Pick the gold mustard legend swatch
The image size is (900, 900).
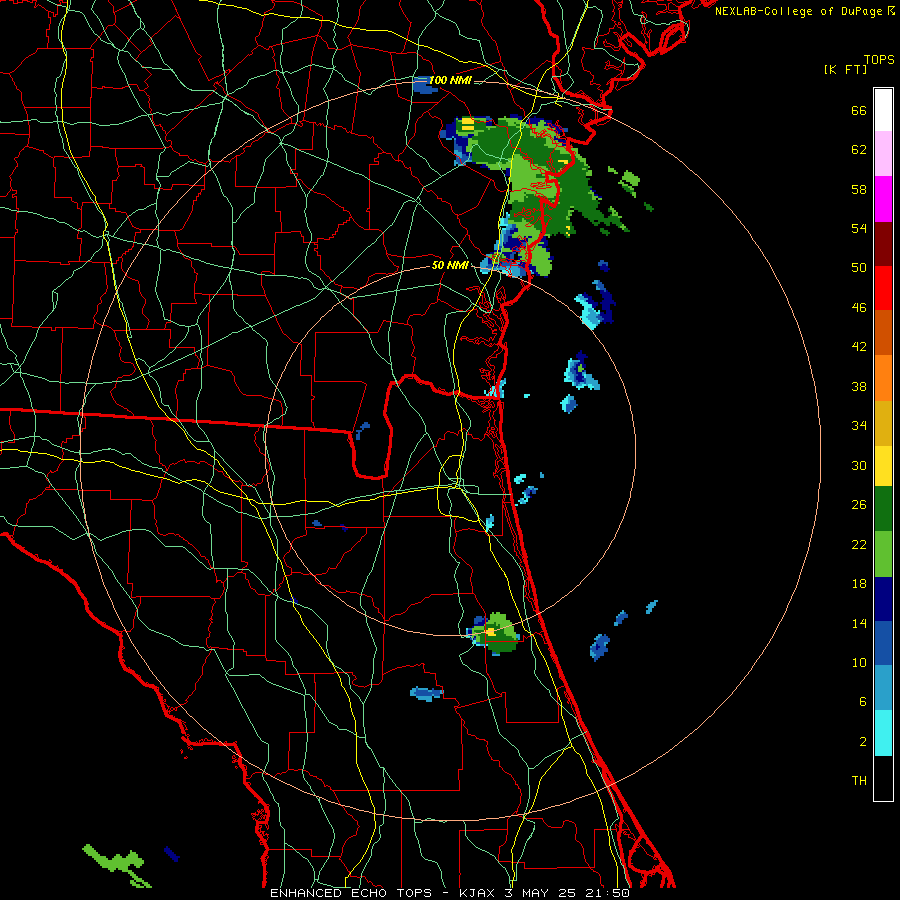tap(883, 423)
